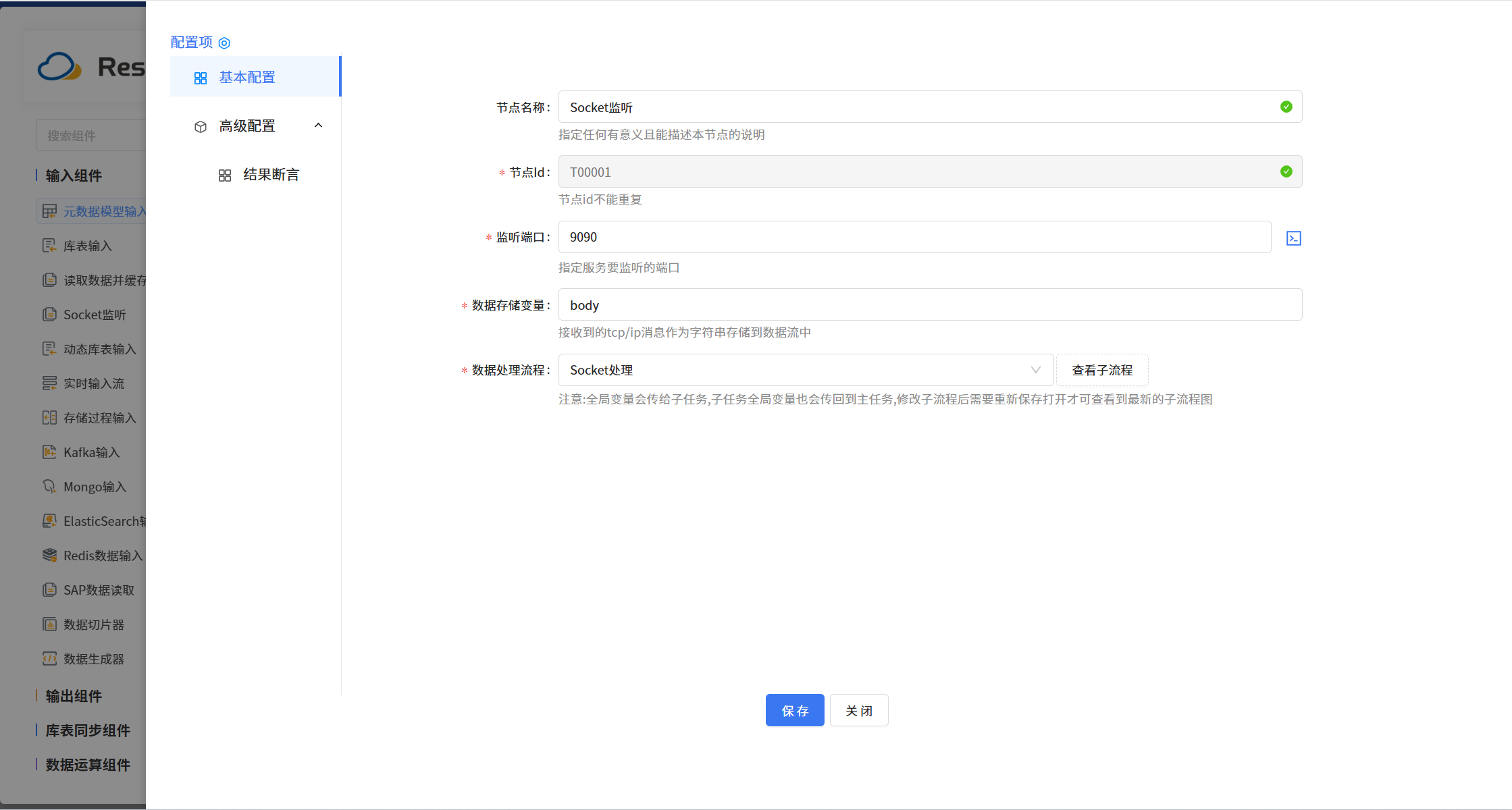Expand the 输出组件 category

[x=72, y=695]
